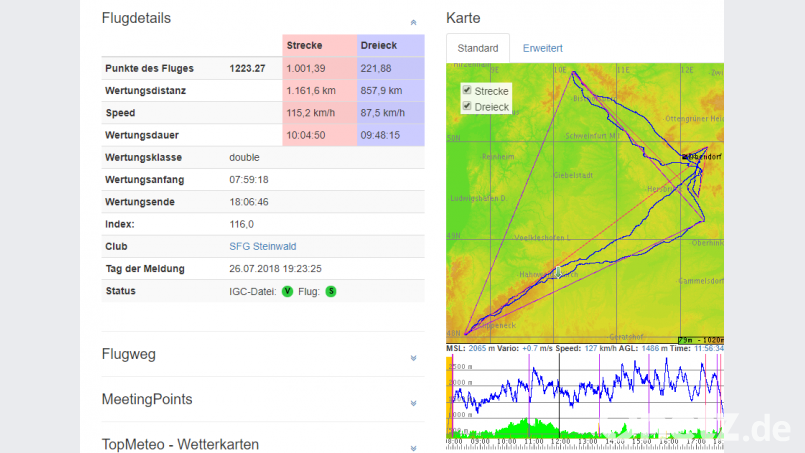Expand the TopMeteo - Wetterkarten chevron

click(413, 447)
